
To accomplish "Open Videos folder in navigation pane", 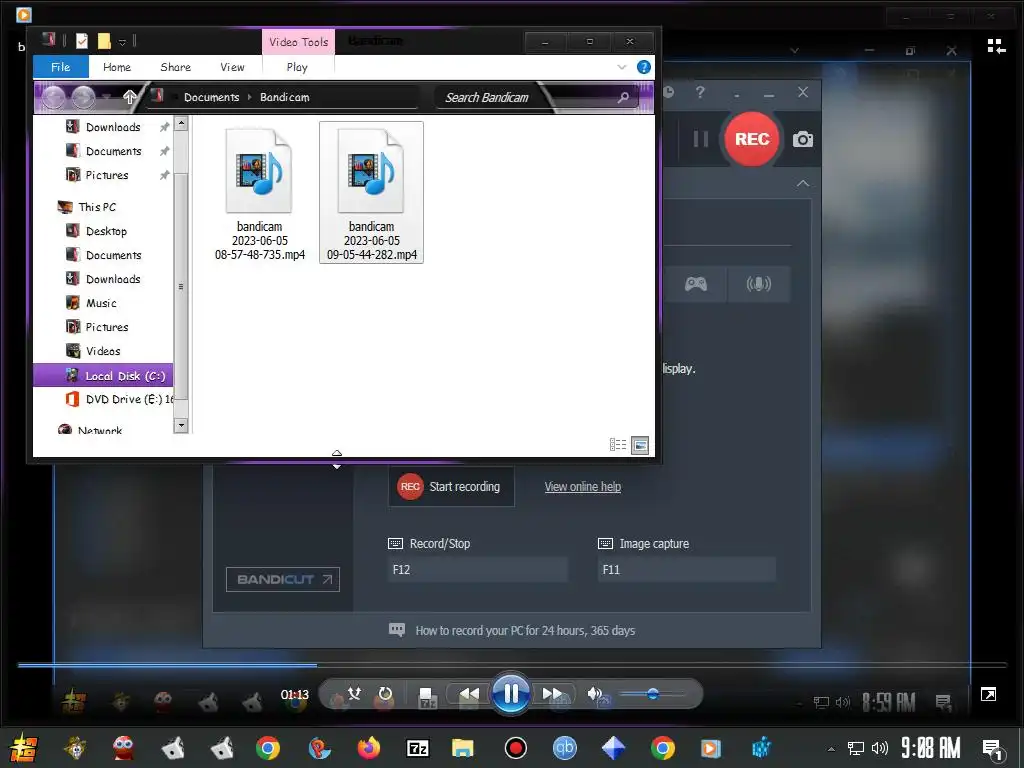I will 103,351.
